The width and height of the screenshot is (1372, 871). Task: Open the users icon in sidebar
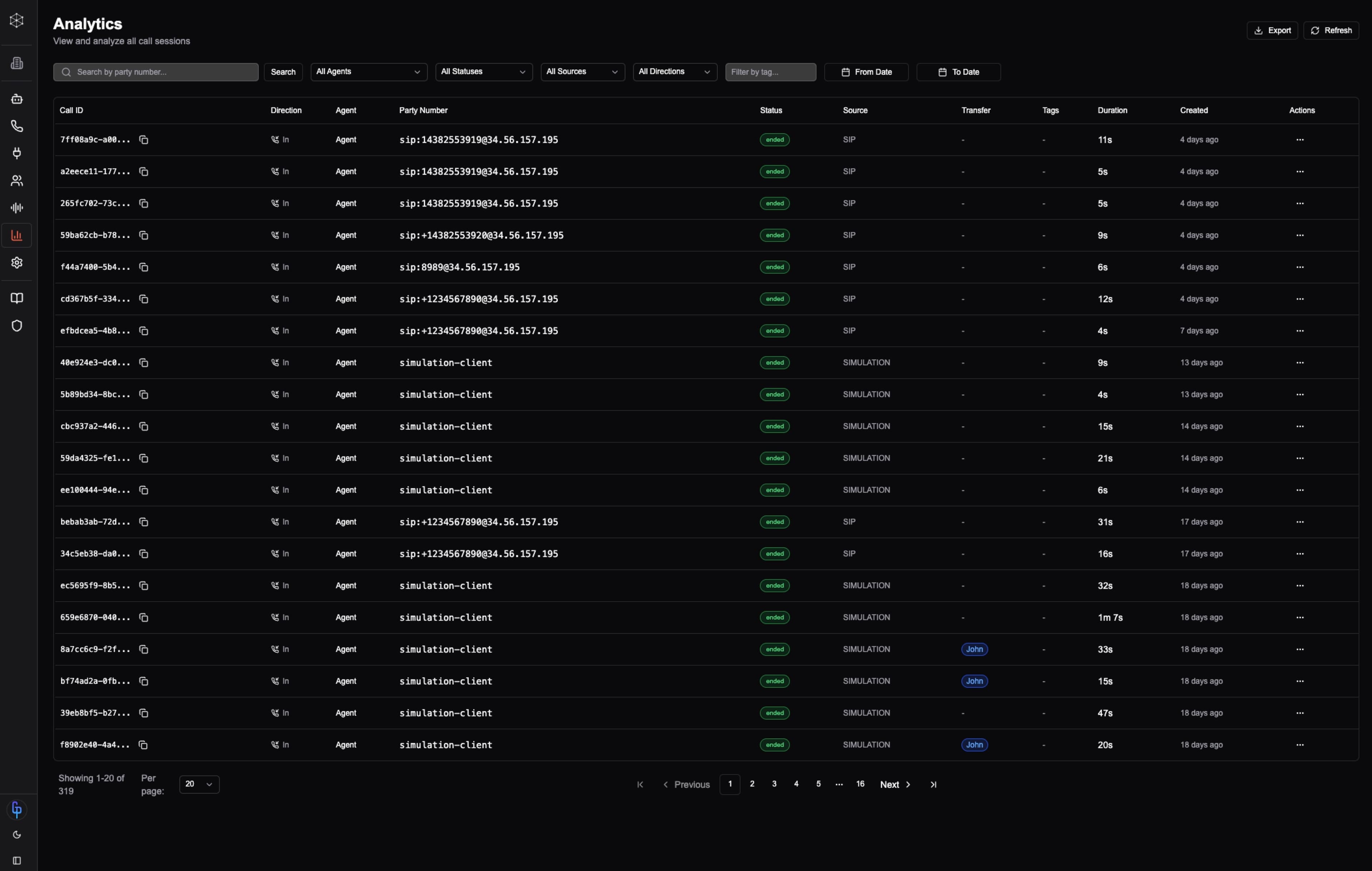tap(16, 180)
